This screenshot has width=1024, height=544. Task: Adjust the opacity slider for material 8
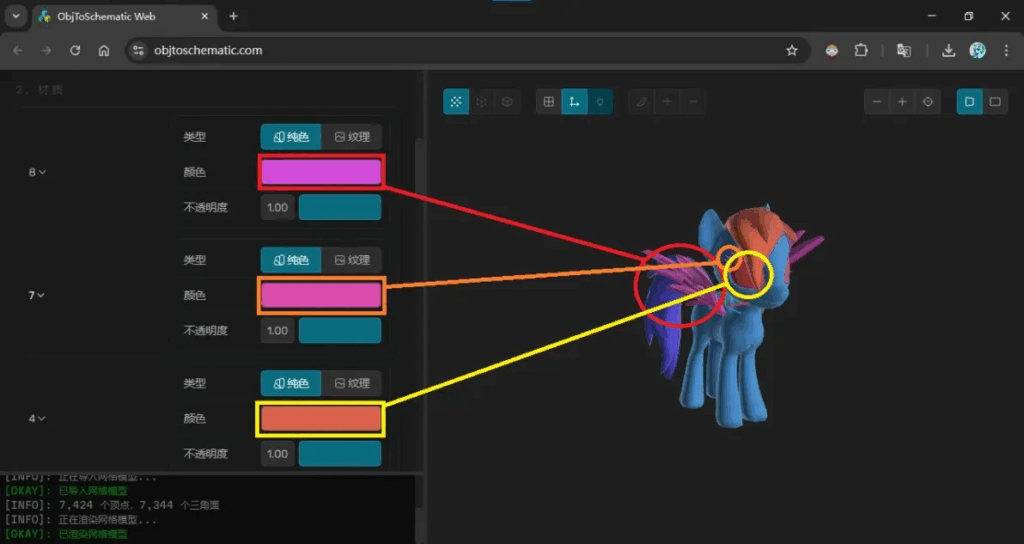tap(340, 207)
